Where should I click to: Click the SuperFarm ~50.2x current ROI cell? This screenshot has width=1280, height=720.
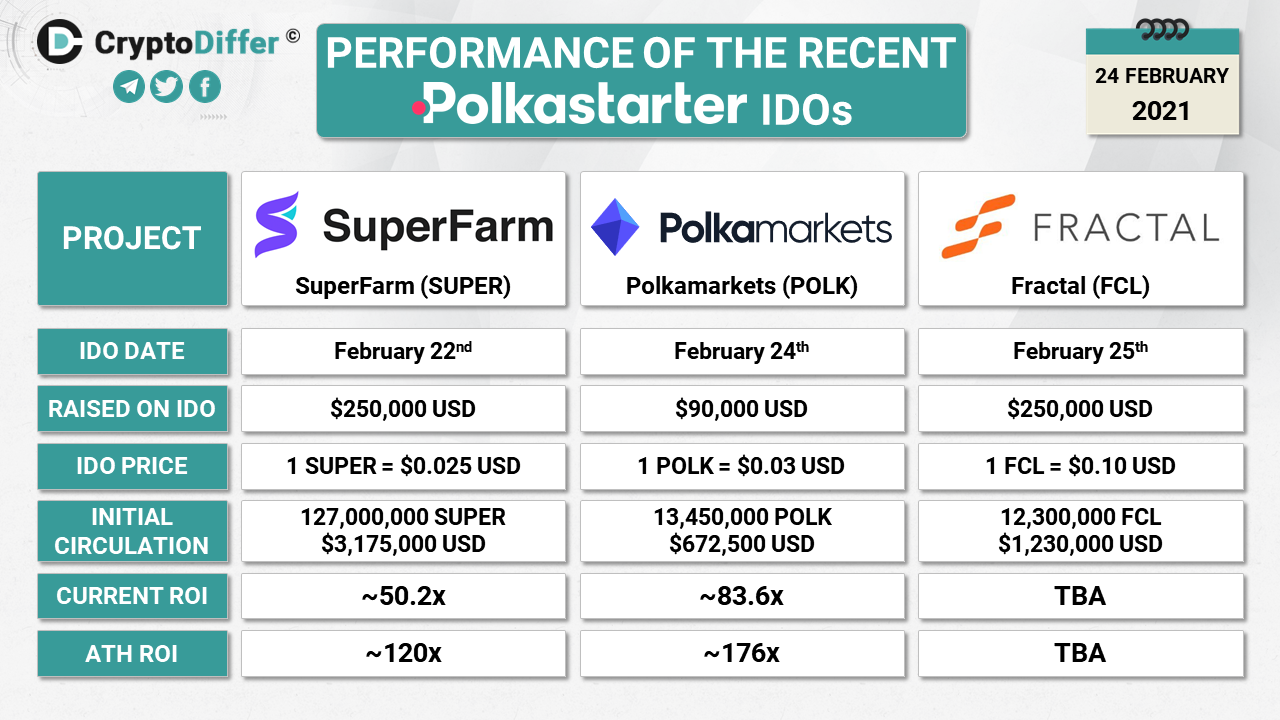click(403, 596)
